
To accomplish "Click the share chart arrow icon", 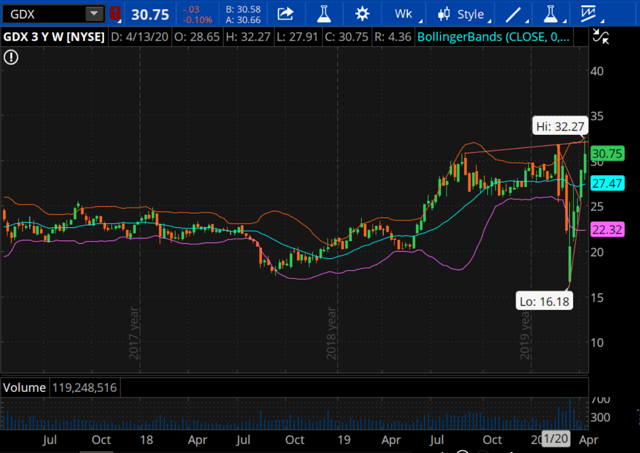I will click(285, 14).
